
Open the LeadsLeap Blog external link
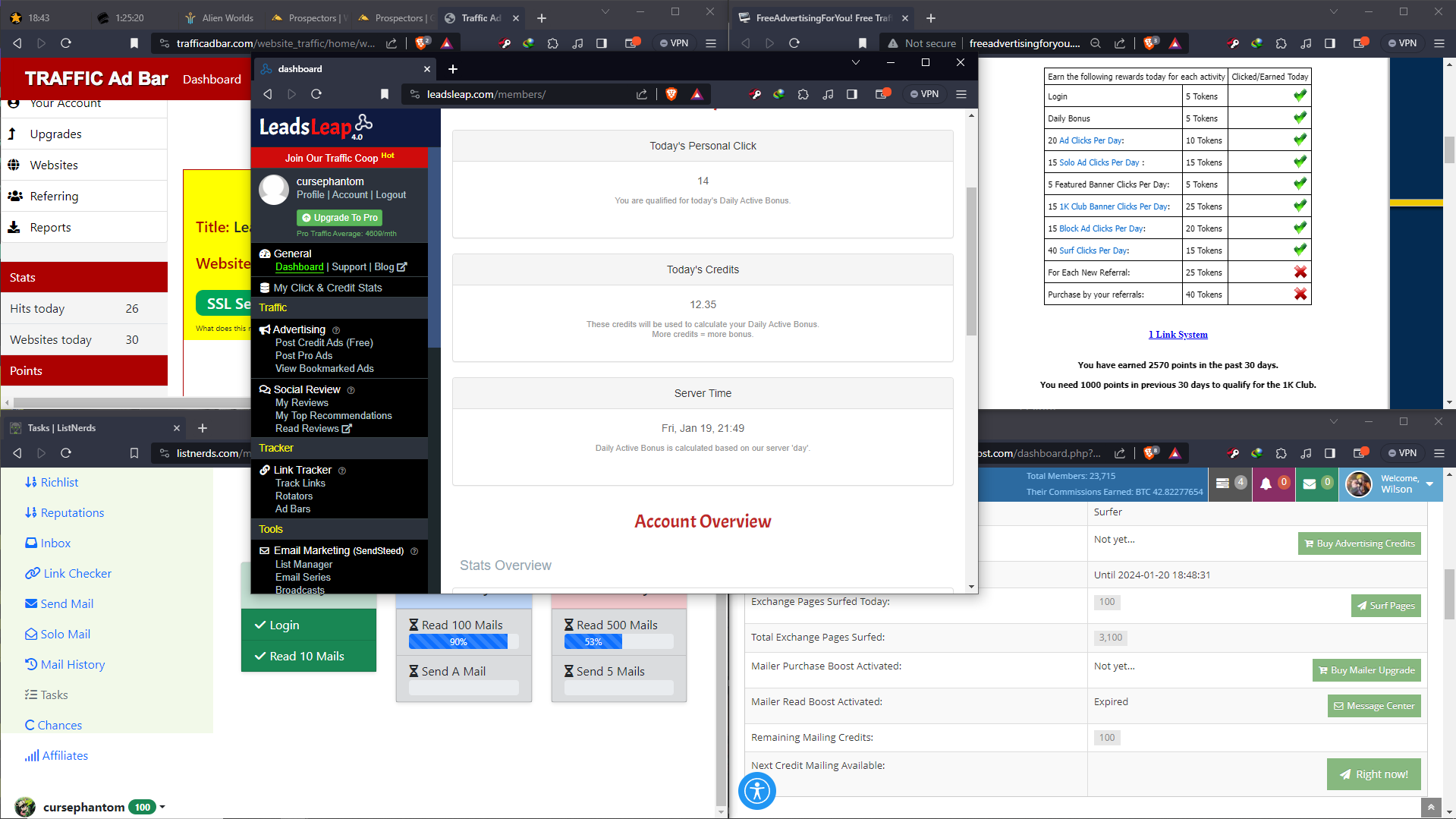[390, 267]
